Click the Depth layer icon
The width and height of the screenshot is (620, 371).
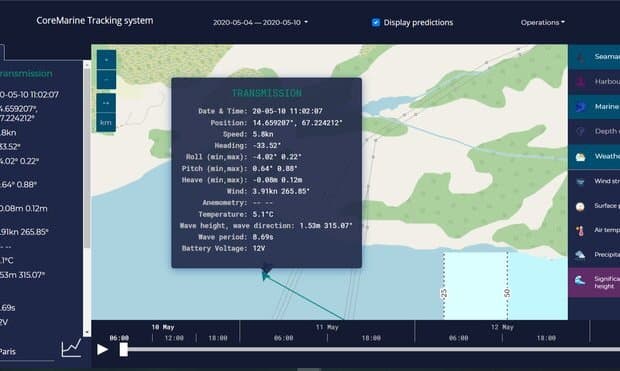coord(580,131)
